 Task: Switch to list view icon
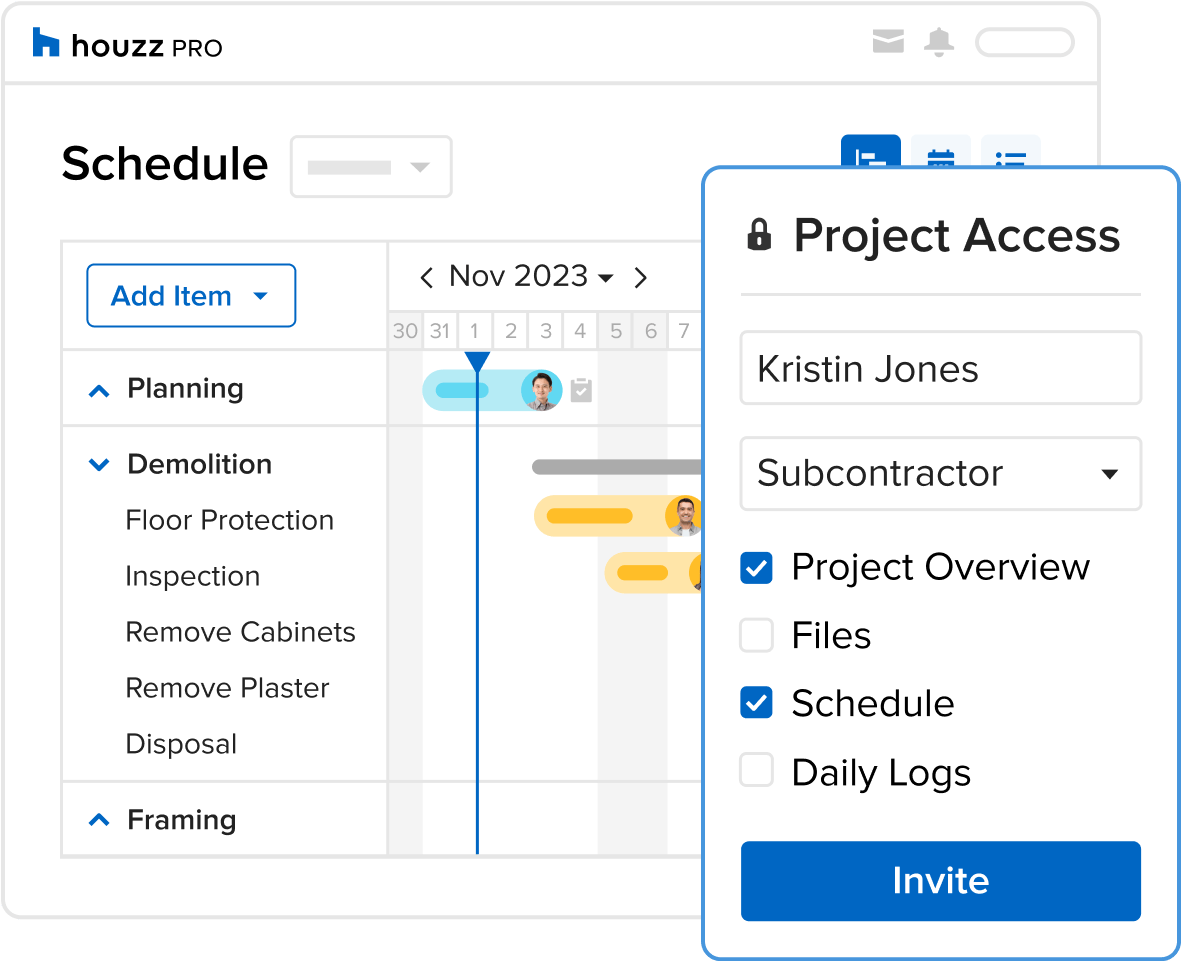tap(1011, 152)
